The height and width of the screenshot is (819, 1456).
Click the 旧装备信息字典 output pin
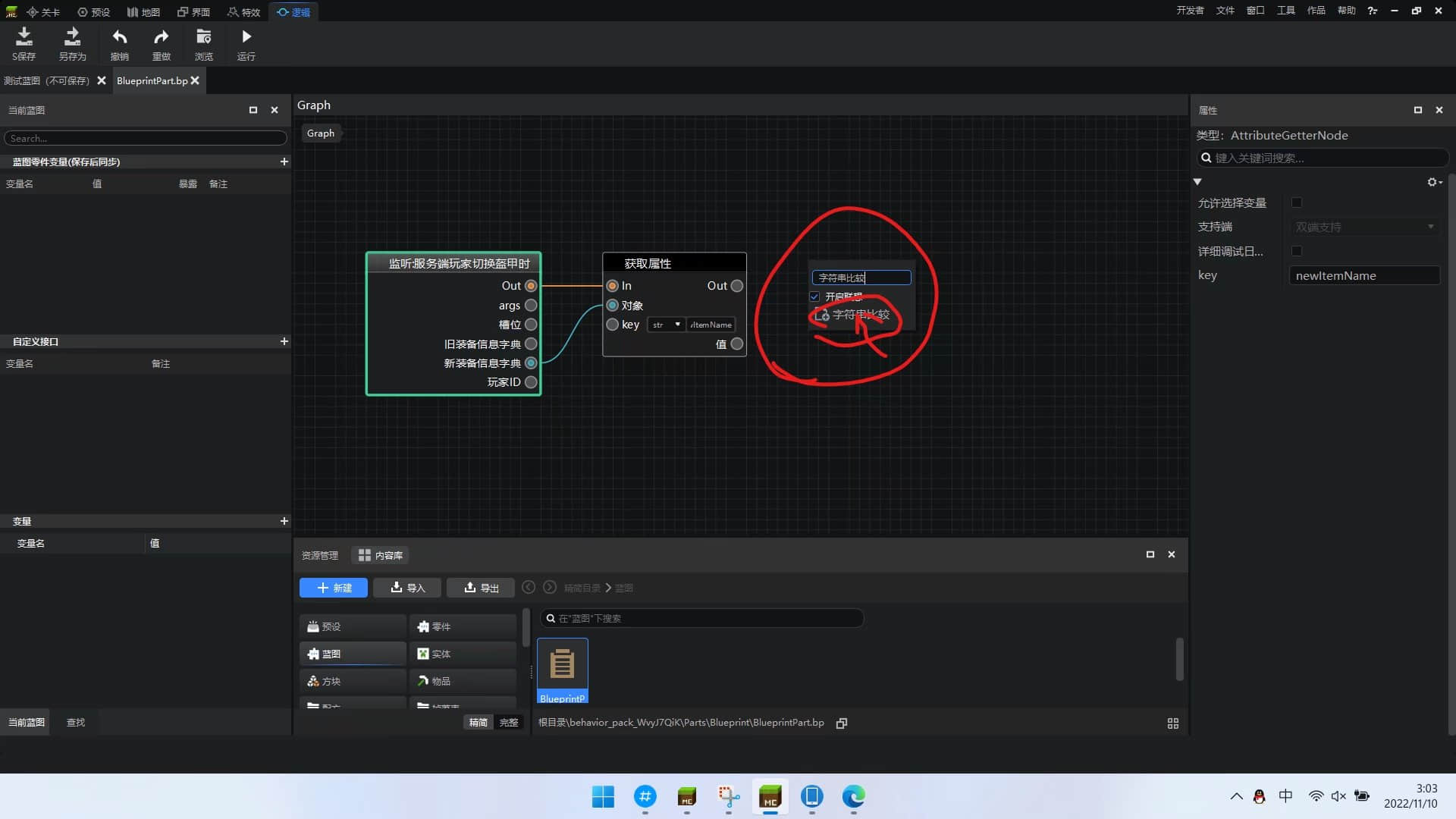531,344
